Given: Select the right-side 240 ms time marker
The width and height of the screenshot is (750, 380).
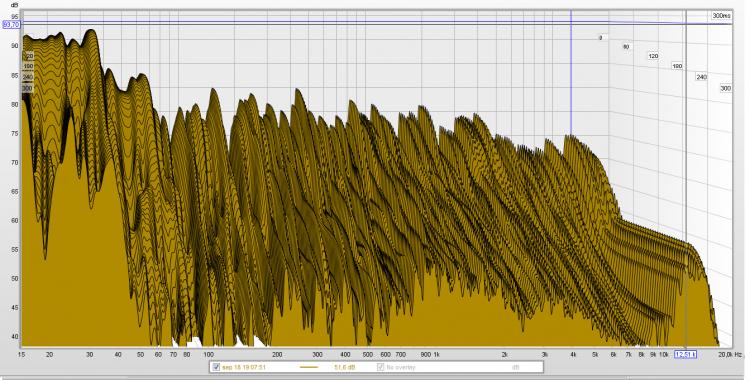Looking at the screenshot, I should [x=701, y=77].
